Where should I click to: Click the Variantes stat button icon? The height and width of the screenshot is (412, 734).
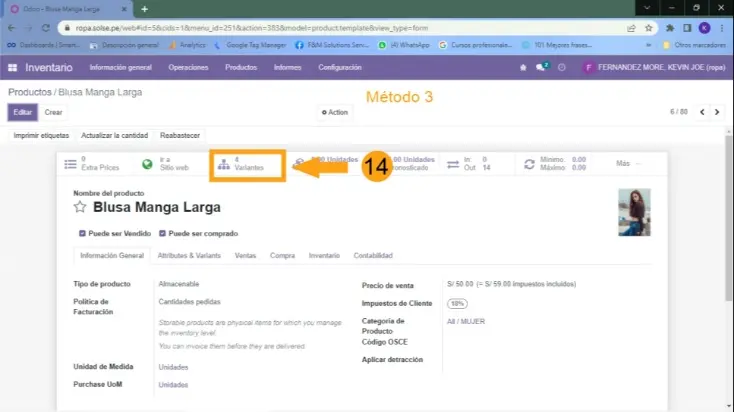coord(223,164)
